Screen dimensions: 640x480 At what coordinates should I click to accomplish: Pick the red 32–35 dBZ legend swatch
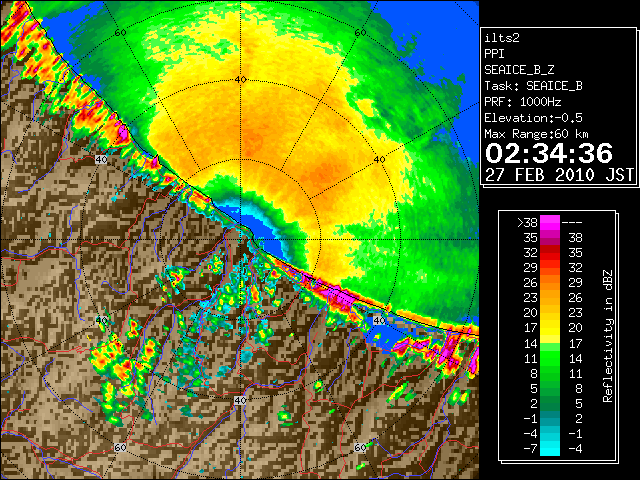coord(550,253)
